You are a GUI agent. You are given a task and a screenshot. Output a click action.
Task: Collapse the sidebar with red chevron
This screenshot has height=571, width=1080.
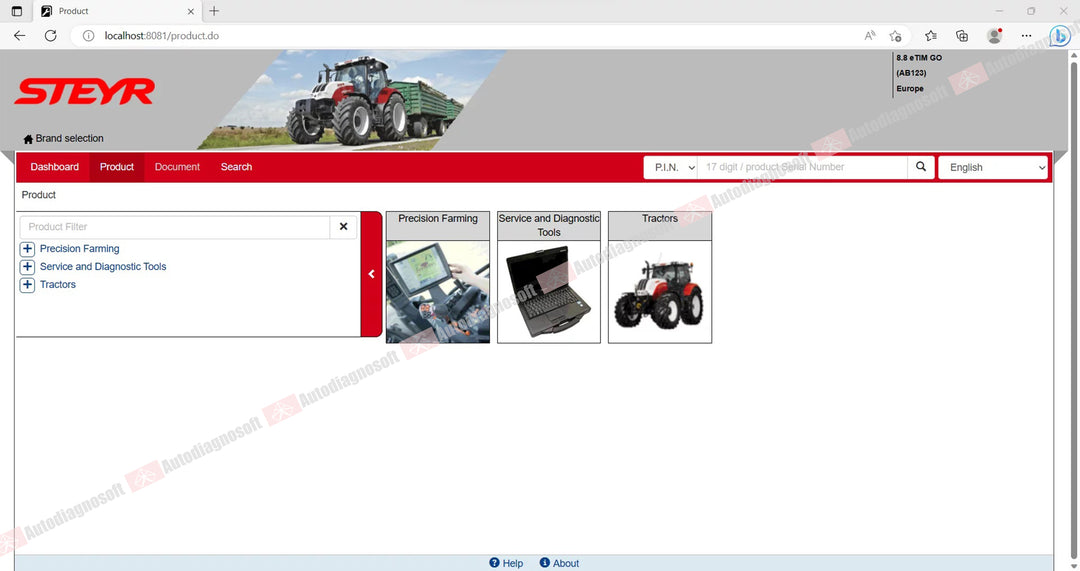coord(371,274)
